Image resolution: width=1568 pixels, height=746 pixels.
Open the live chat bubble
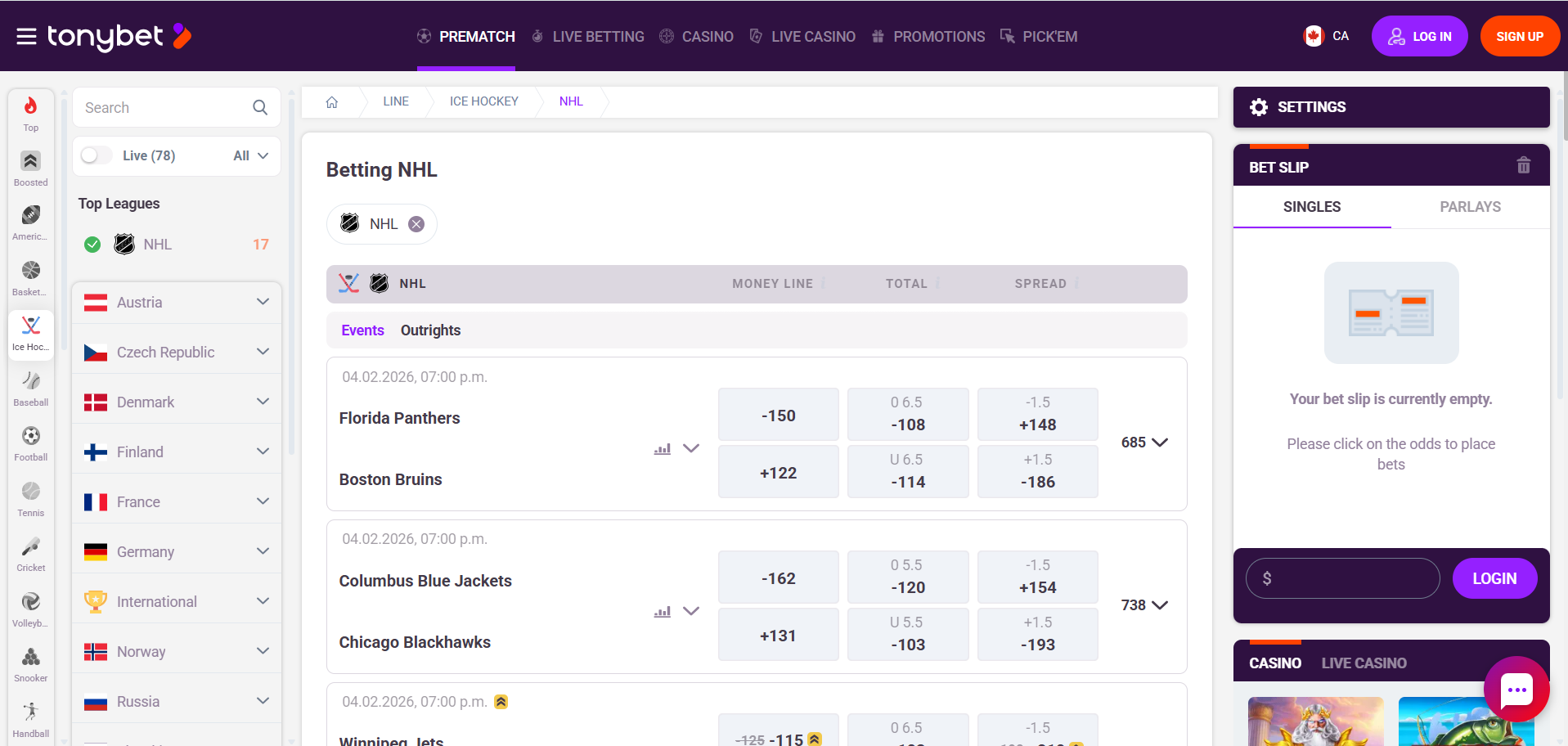(x=1516, y=690)
